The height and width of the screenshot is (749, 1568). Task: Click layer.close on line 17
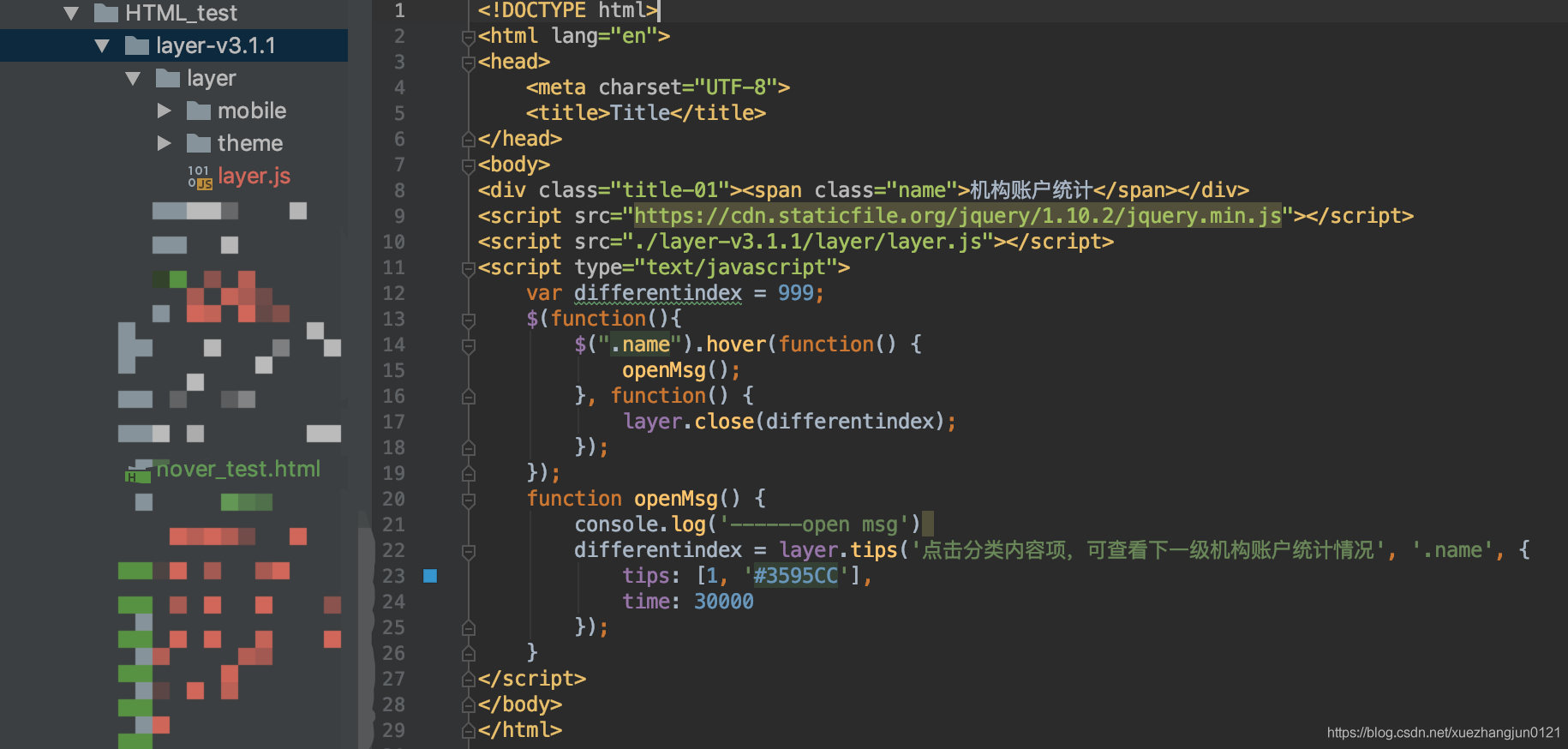click(x=689, y=422)
